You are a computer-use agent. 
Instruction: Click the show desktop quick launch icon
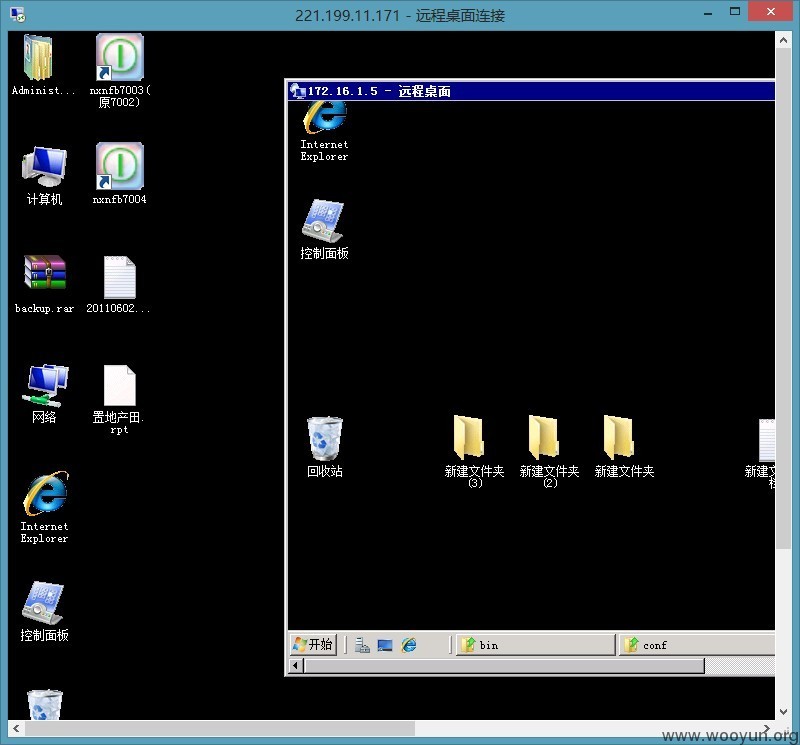click(385, 645)
